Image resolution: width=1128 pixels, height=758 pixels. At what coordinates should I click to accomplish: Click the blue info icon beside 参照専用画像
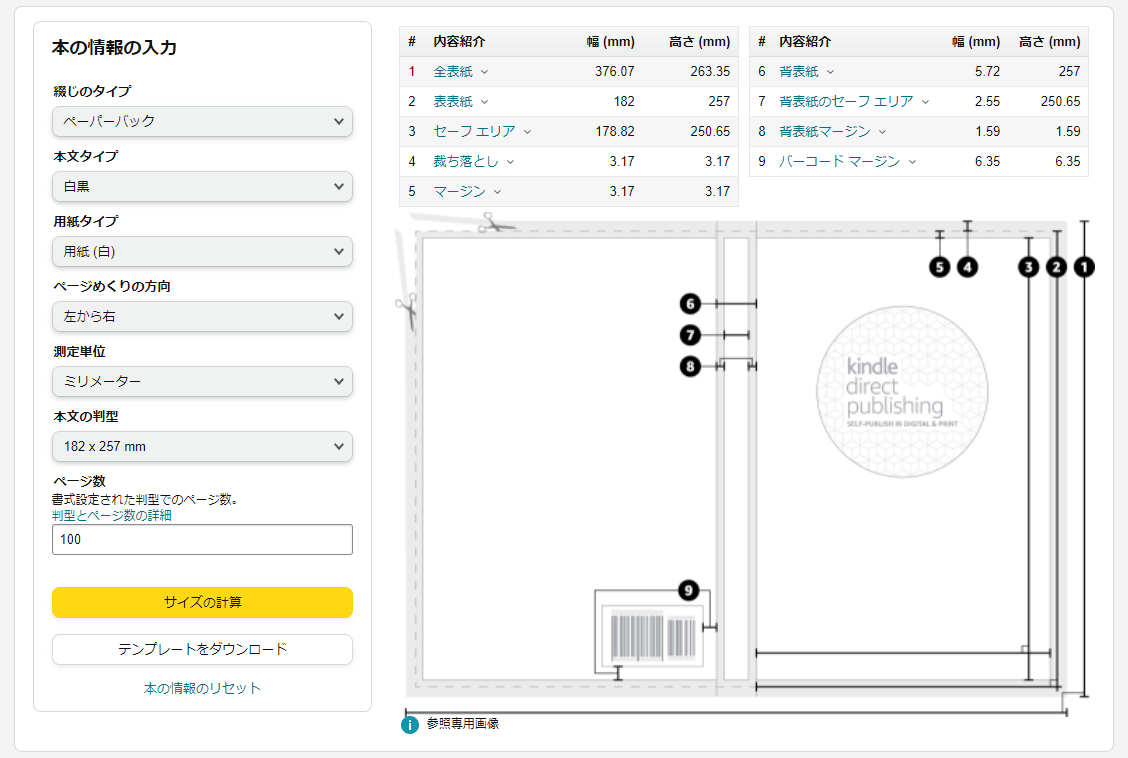click(x=409, y=725)
